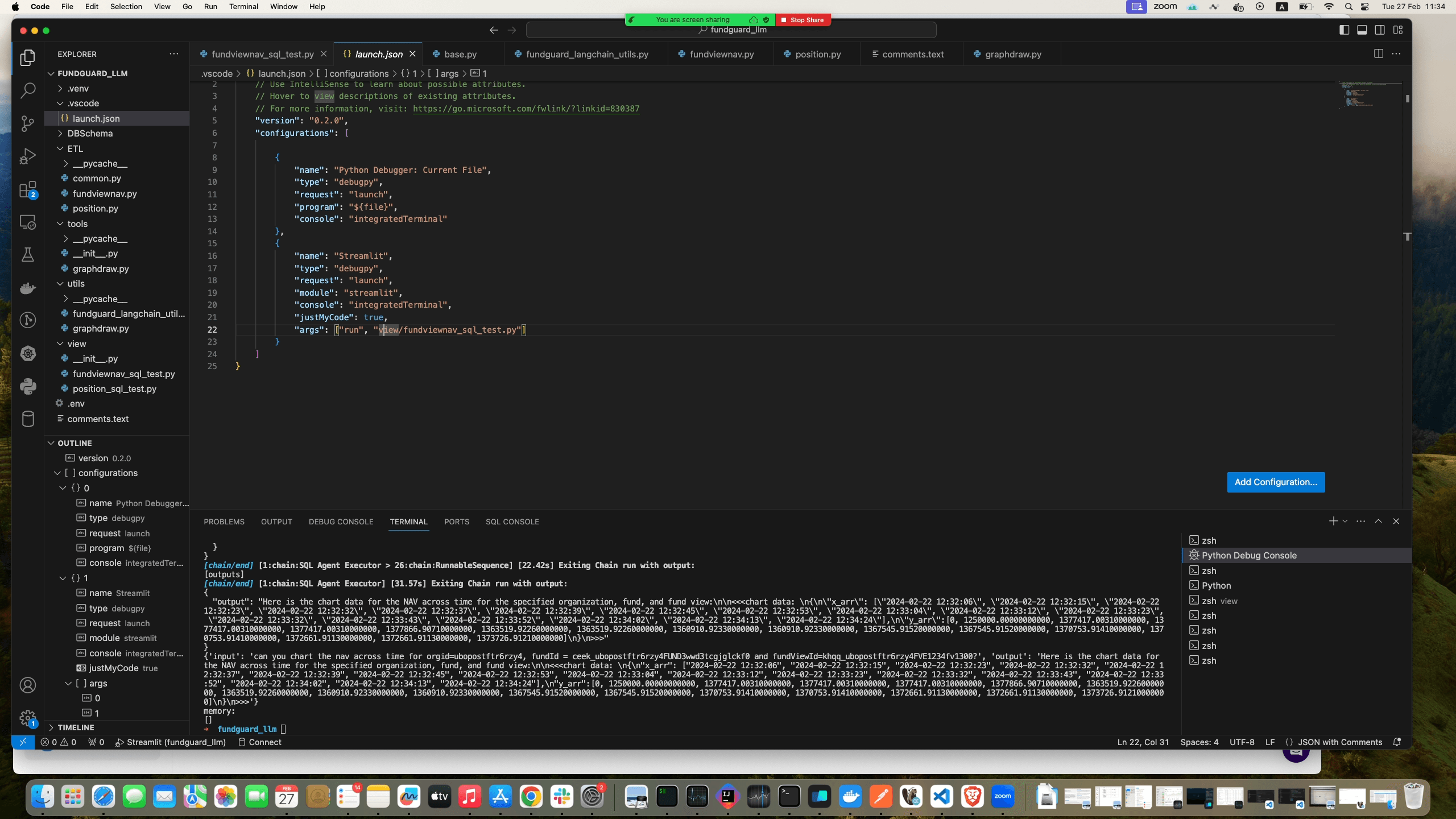Open editor more actions ellipsis
The image size is (1456, 819).
click(1396, 53)
